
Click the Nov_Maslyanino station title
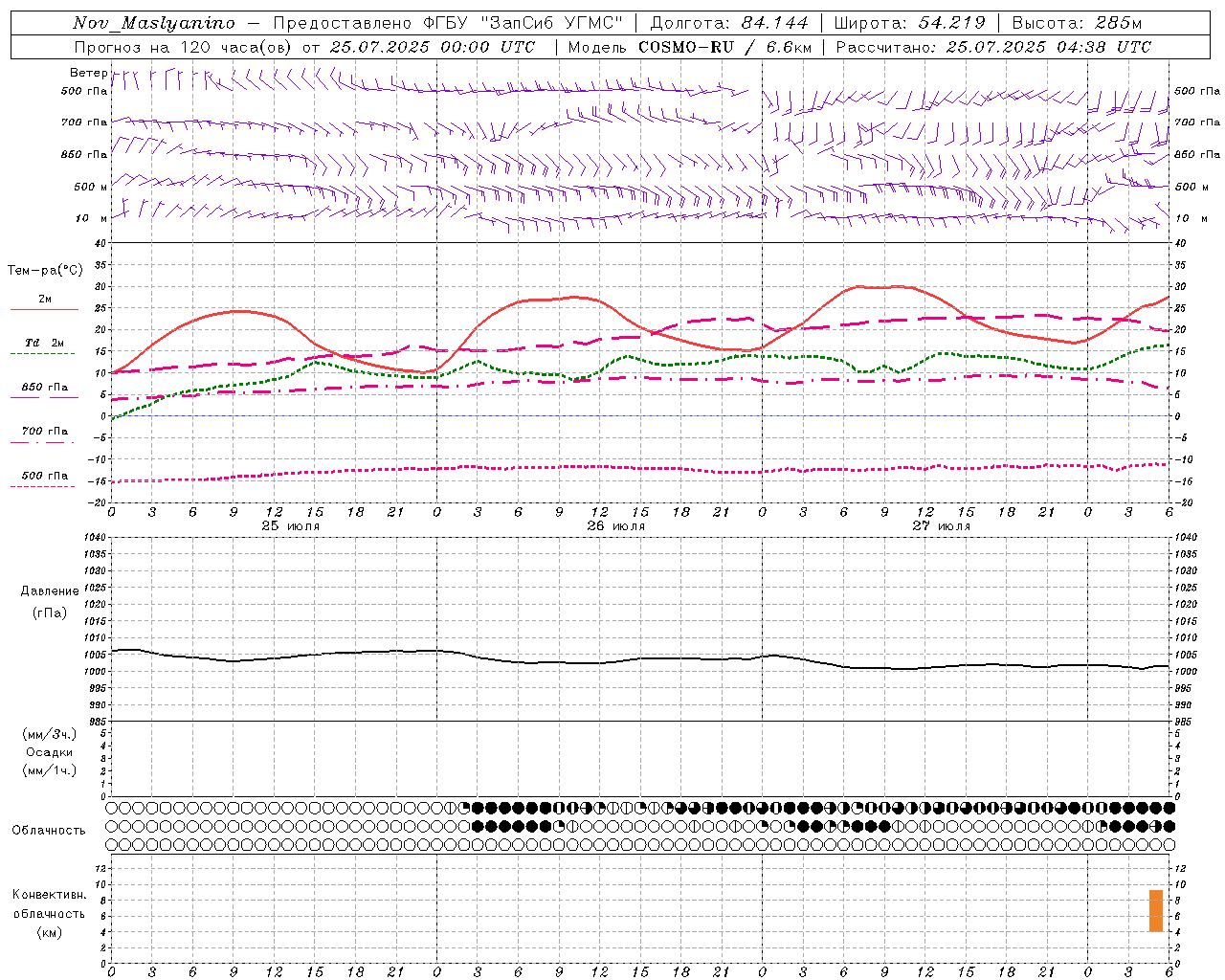coord(153,24)
